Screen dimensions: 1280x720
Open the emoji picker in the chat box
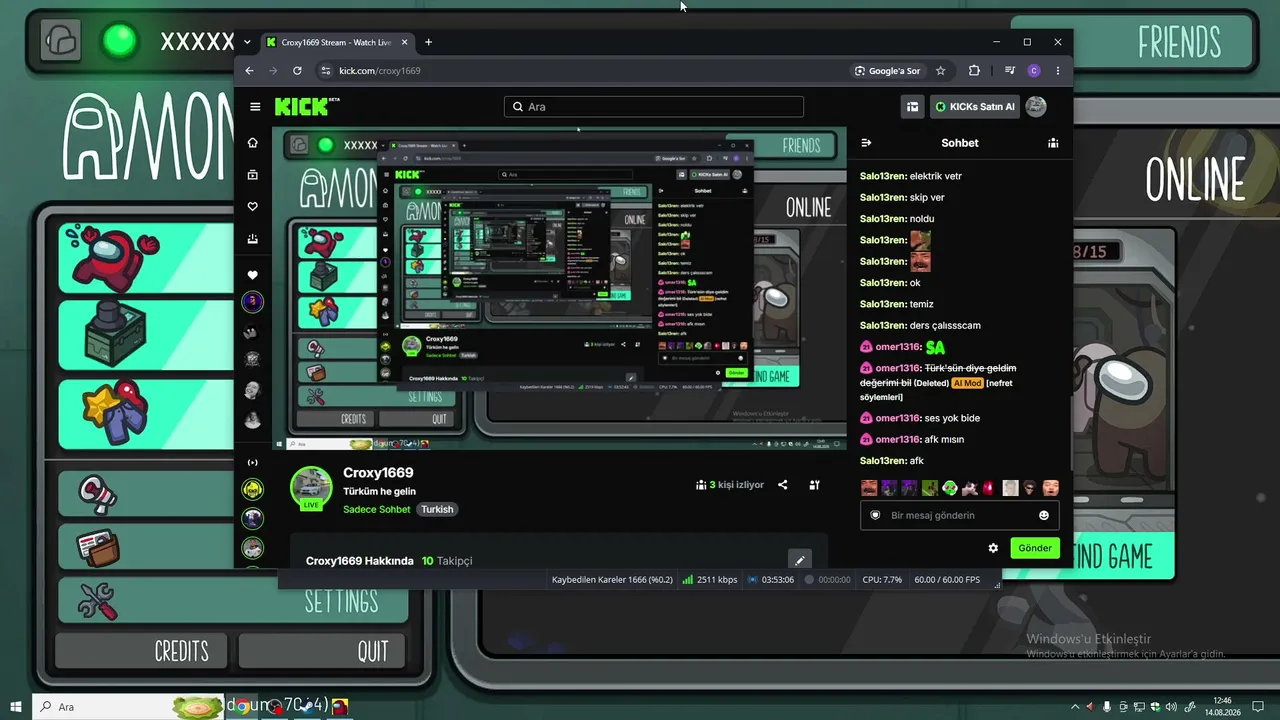1044,515
